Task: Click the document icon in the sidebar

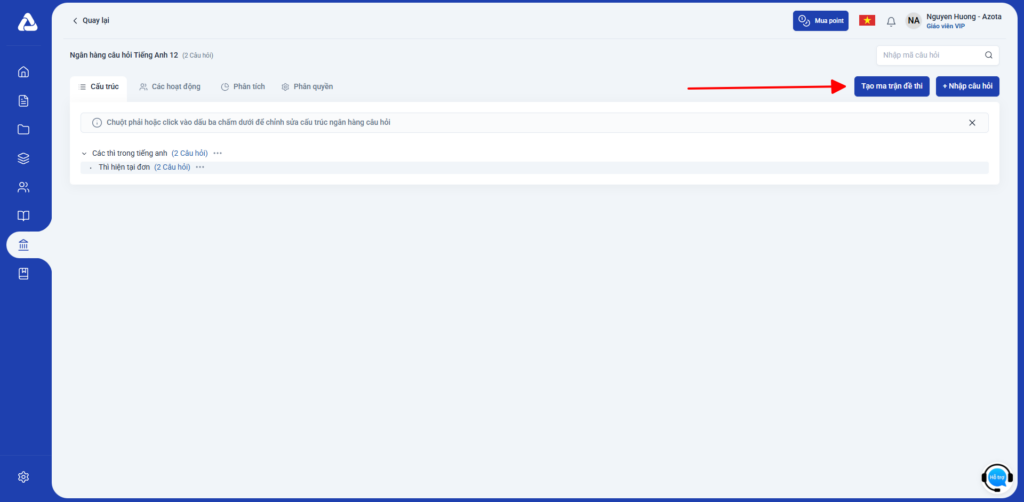Action: tap(24, 101)
